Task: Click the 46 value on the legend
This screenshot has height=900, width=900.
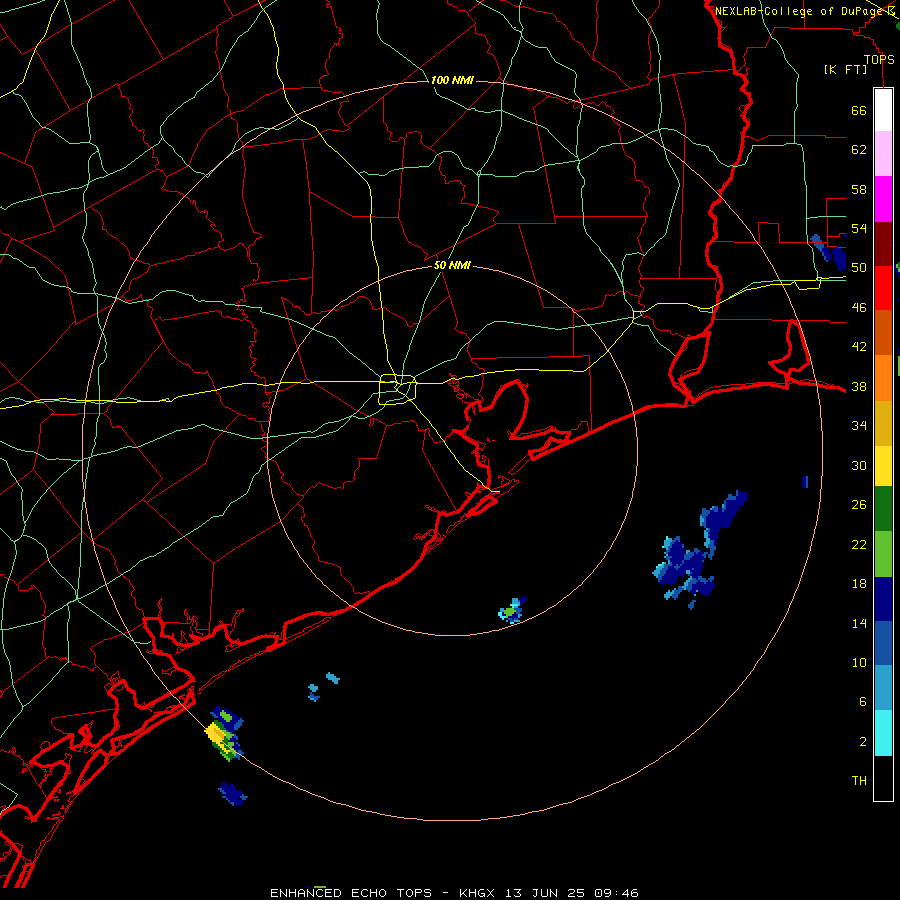Action: coord(859,307)
